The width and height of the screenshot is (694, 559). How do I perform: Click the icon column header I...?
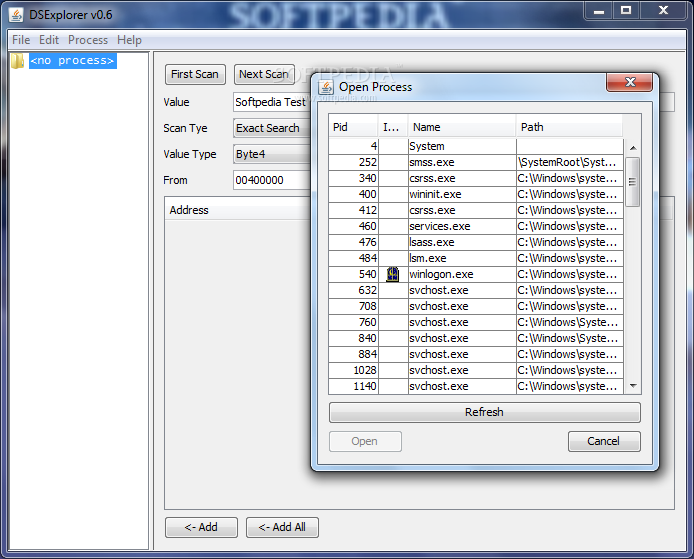pyautogui.click(x=393, y=127)
